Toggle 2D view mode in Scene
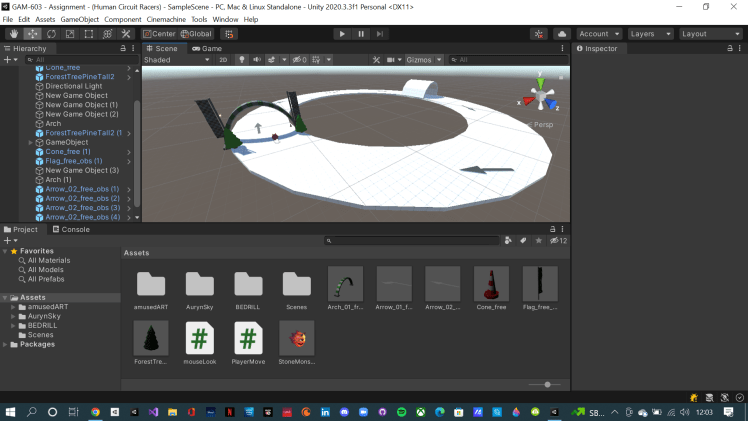 [223, 60]
